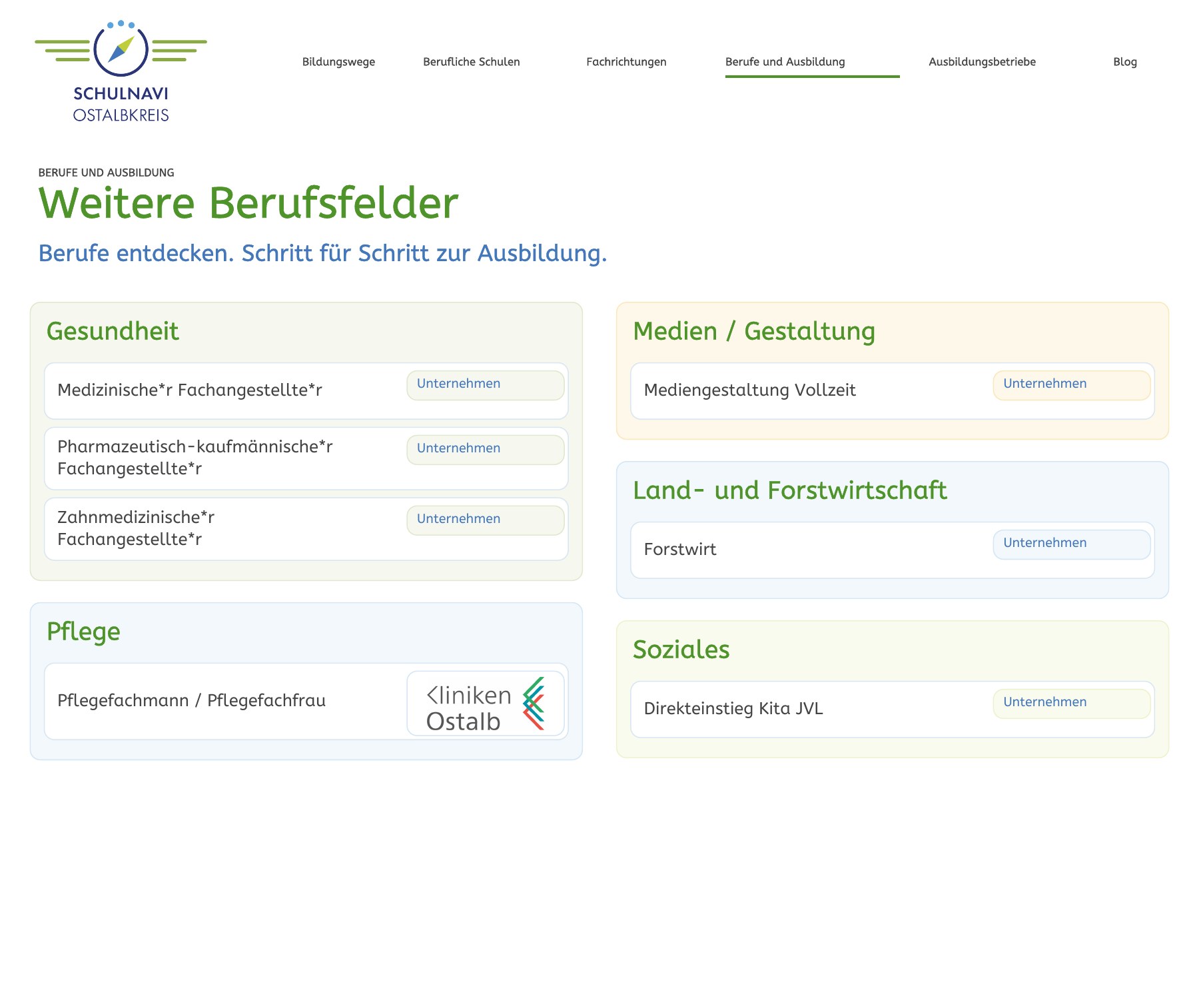Open the Bildungswege menu item

338,62
